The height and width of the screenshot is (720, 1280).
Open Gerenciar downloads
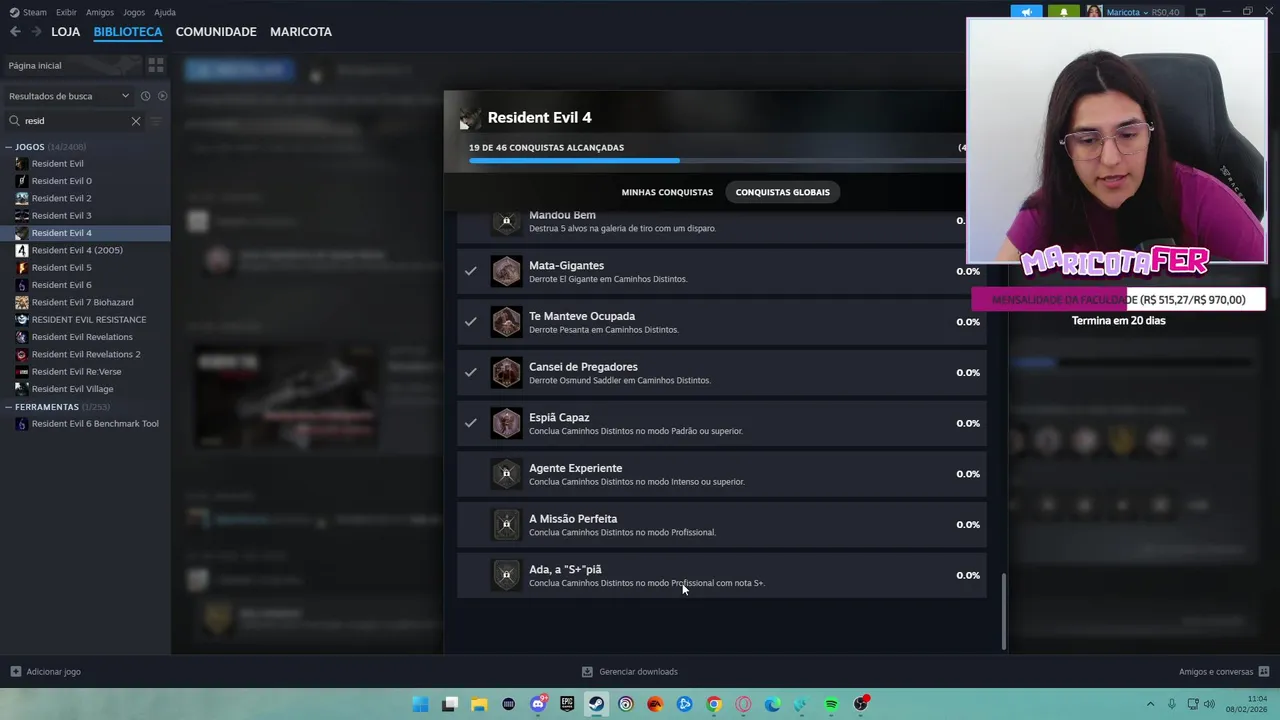click(630, 672)
